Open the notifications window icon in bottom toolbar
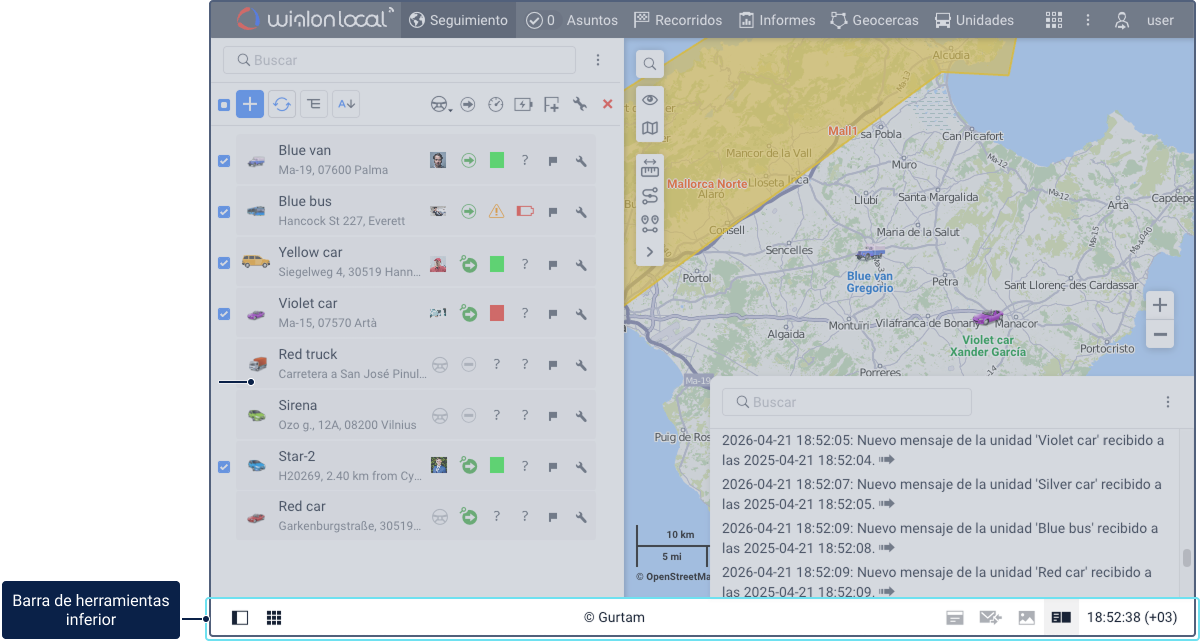This screenshot has width=1200, height=641. coord(955,618)
